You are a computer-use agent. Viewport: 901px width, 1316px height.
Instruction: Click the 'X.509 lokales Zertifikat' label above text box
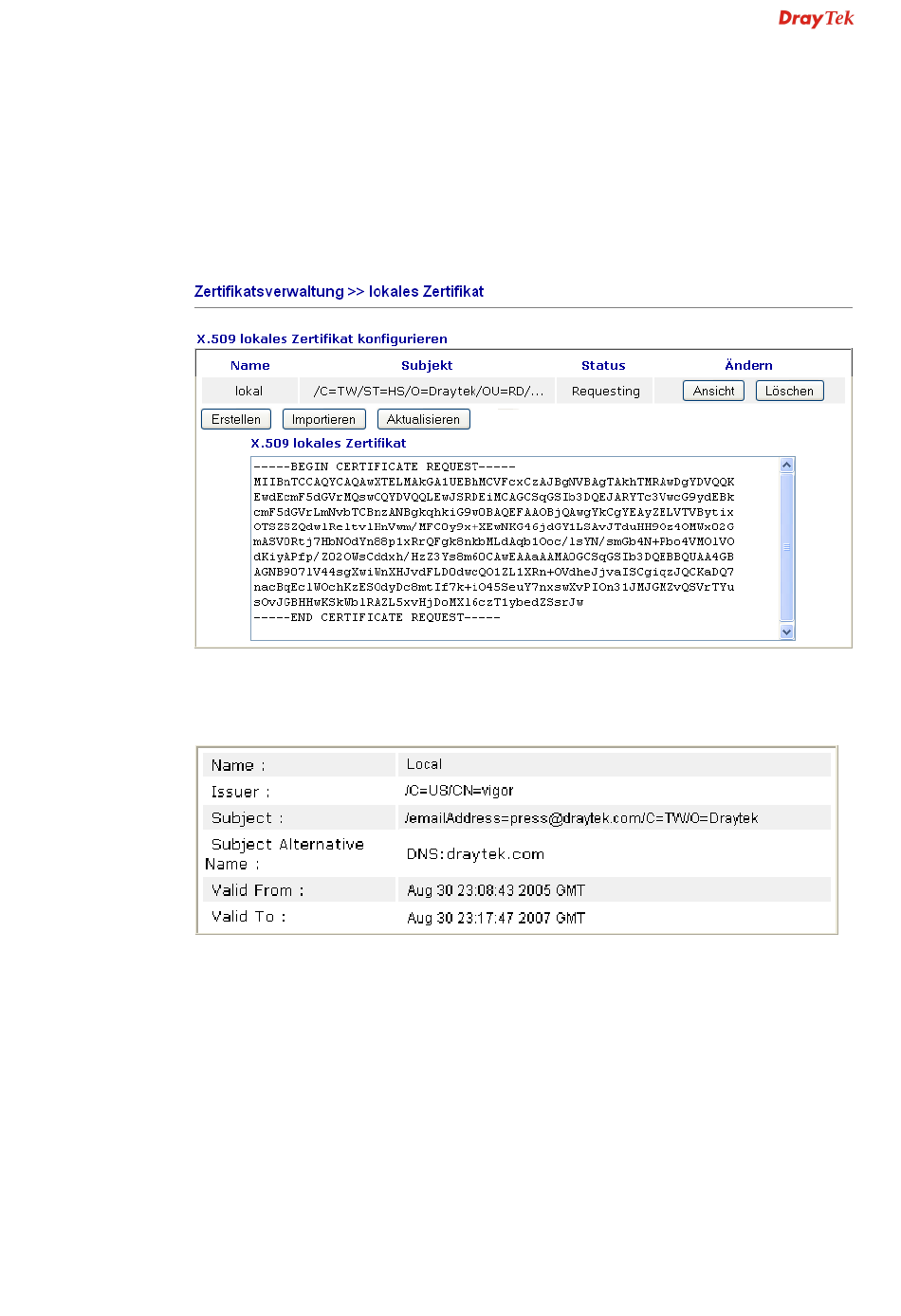tap(328, 443)
